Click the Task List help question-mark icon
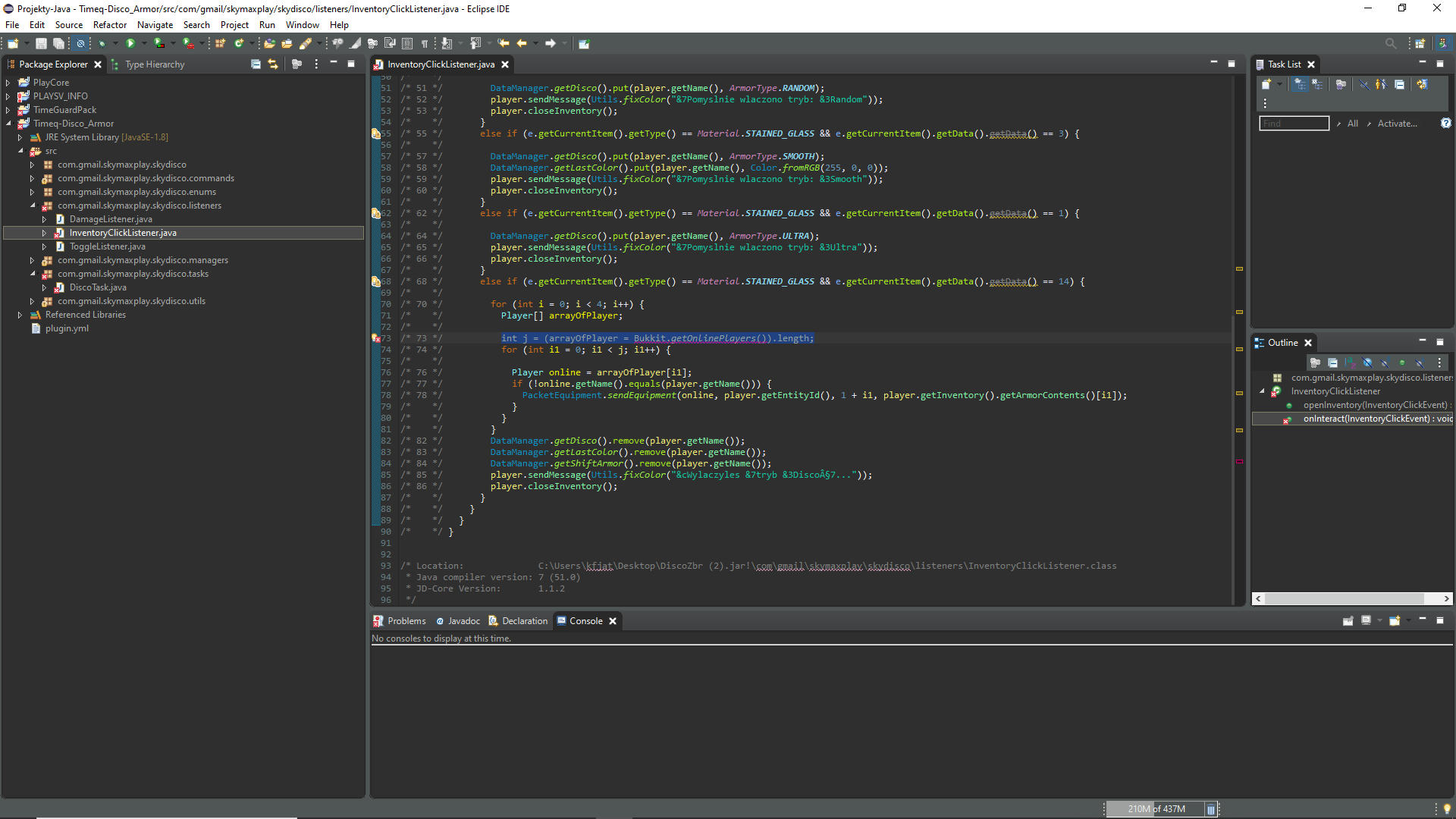1456x819 pixels. [x=1445, y=123]
